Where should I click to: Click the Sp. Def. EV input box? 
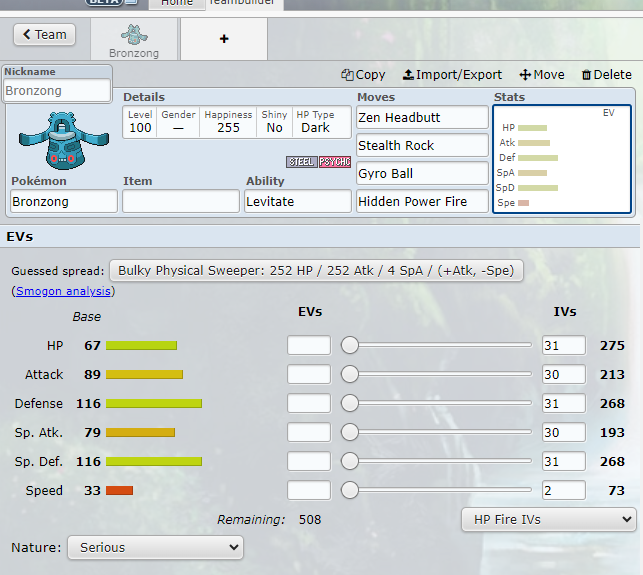309,461
